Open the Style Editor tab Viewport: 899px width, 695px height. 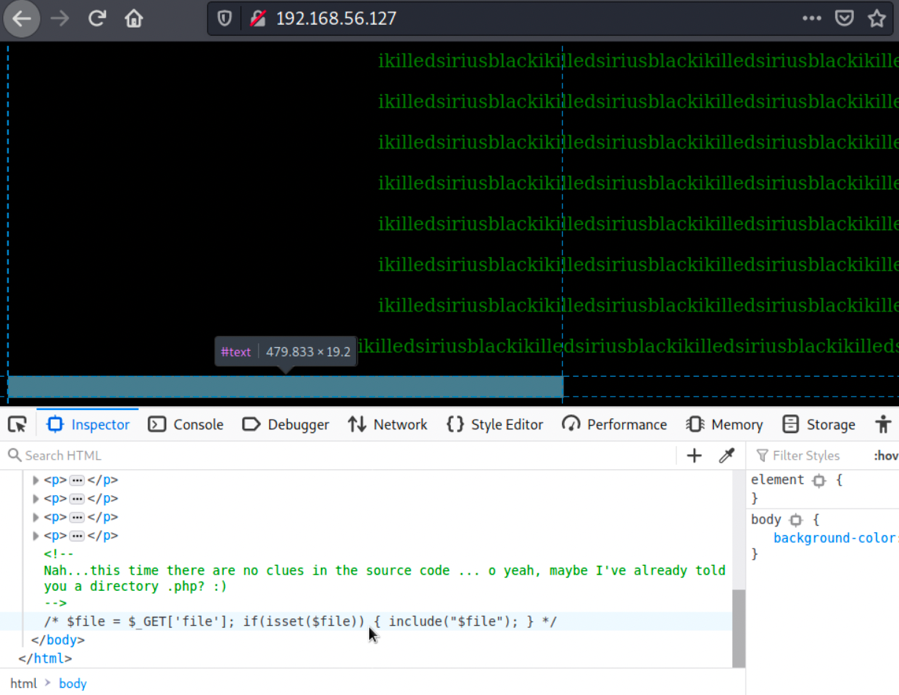494,424
